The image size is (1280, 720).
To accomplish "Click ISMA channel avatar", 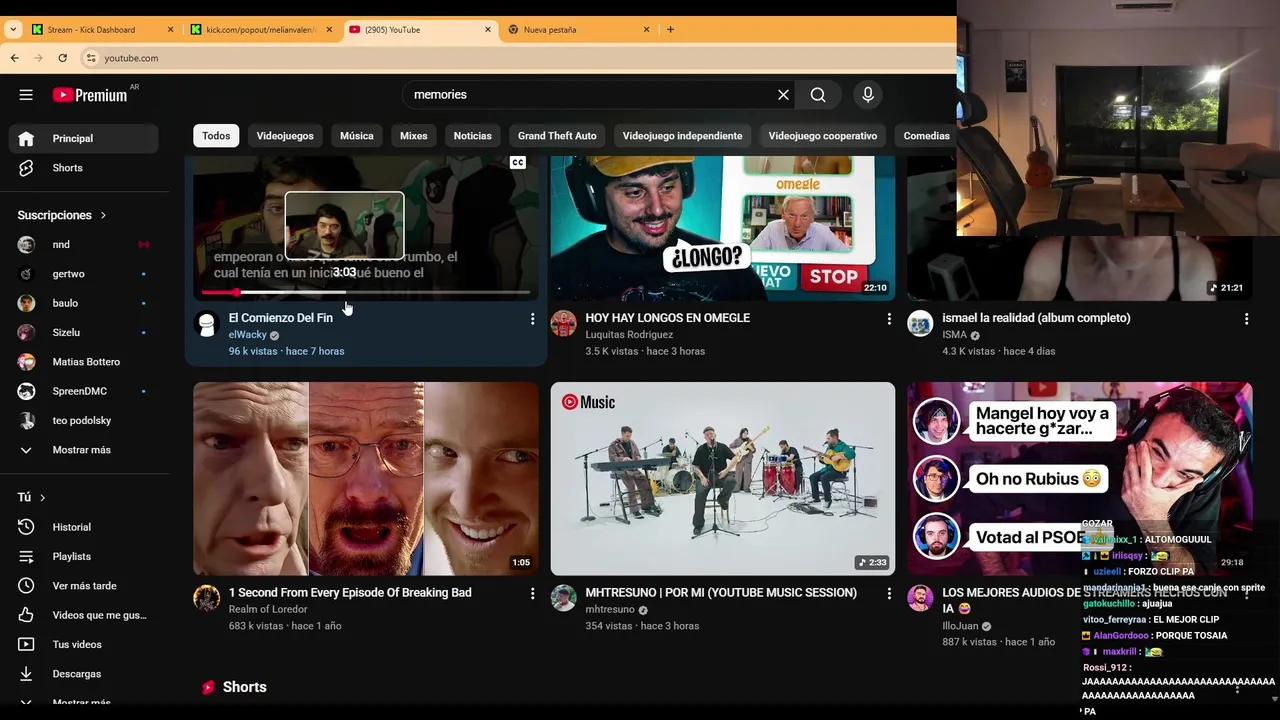I will tap(920, 324).
